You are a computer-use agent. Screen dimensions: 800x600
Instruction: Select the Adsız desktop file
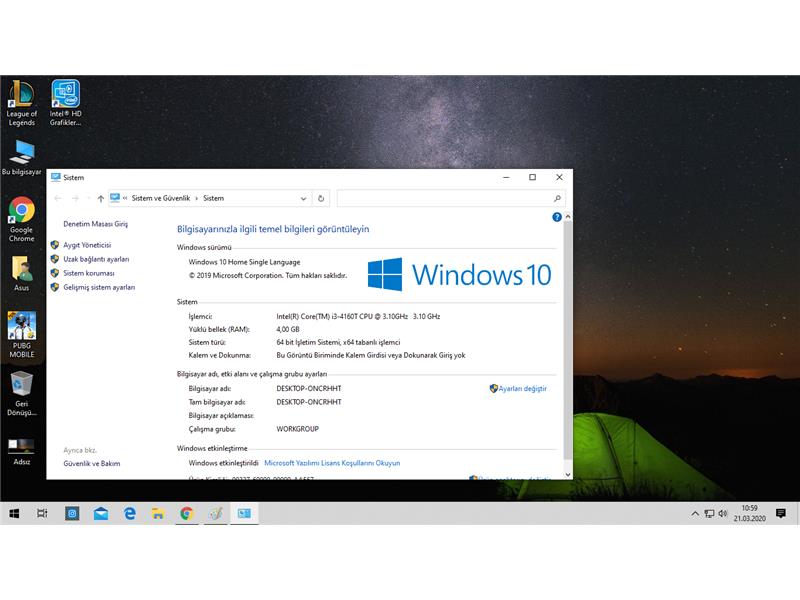click(21, 452)
